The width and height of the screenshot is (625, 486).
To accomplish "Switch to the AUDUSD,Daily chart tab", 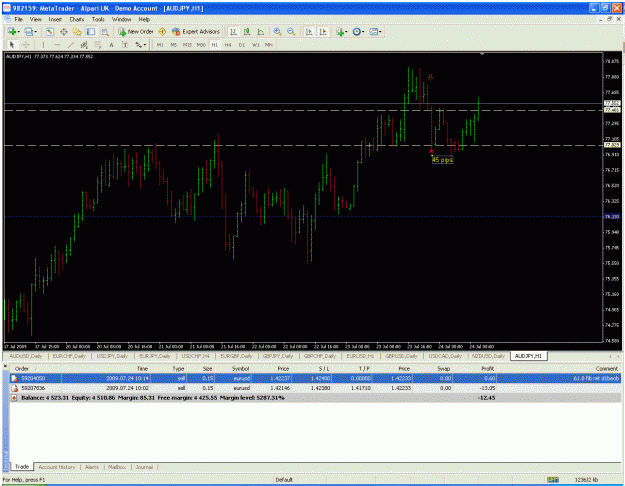I will coord(26,356).
